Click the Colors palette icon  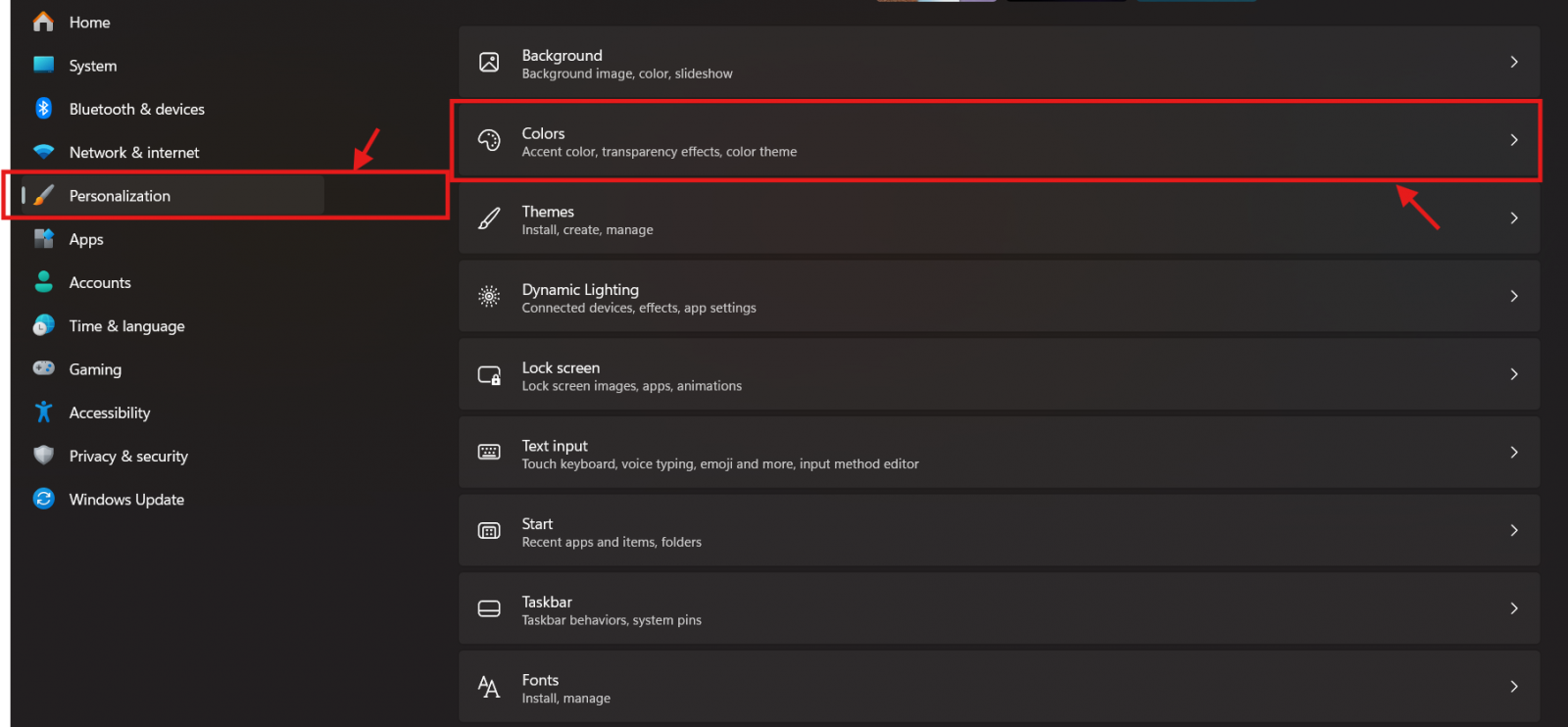pos(489,141)
